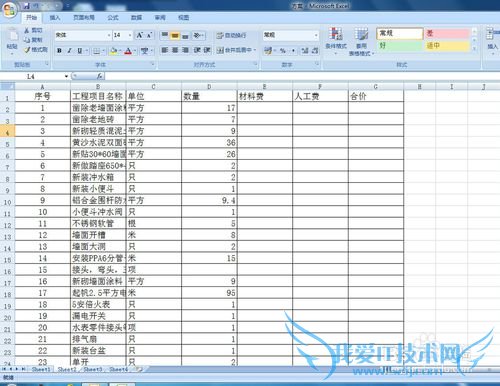This screenshot has width=500, height=386.
Task: Click the Copy (复制) icon
Action: (27, 40)
